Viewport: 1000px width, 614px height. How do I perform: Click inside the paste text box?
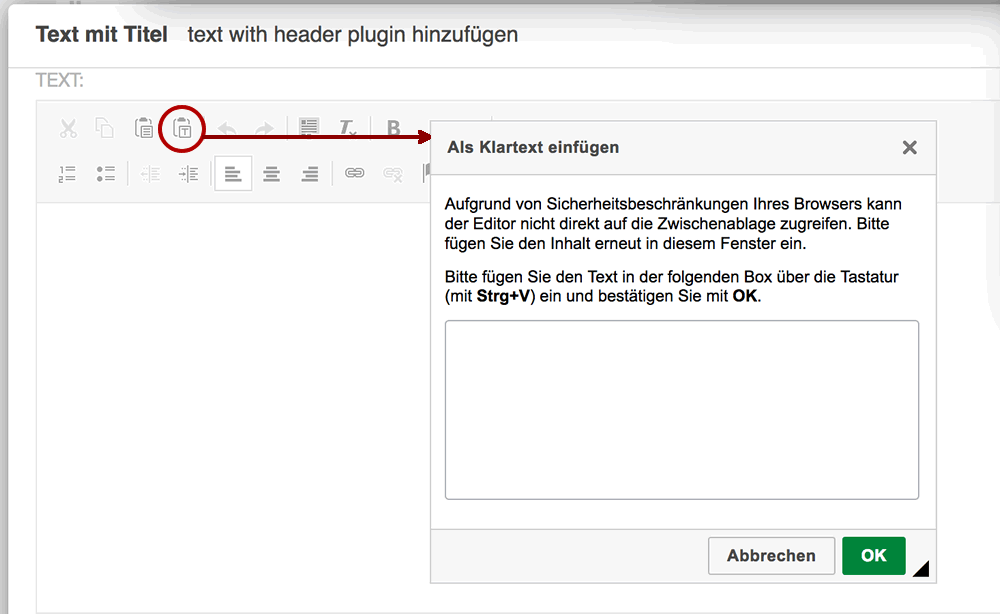point(682,410)
